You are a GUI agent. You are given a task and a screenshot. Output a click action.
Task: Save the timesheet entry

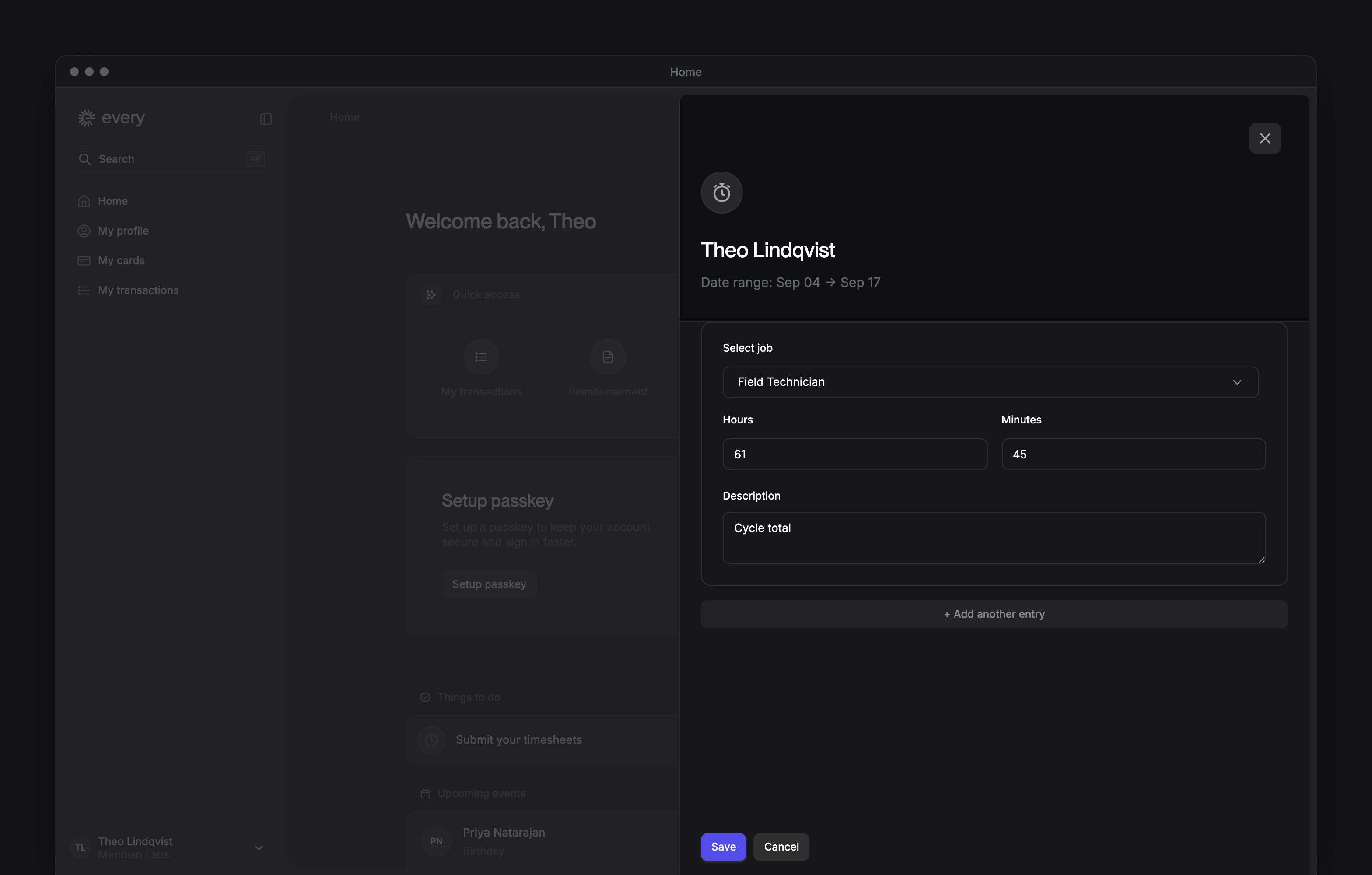723,847
